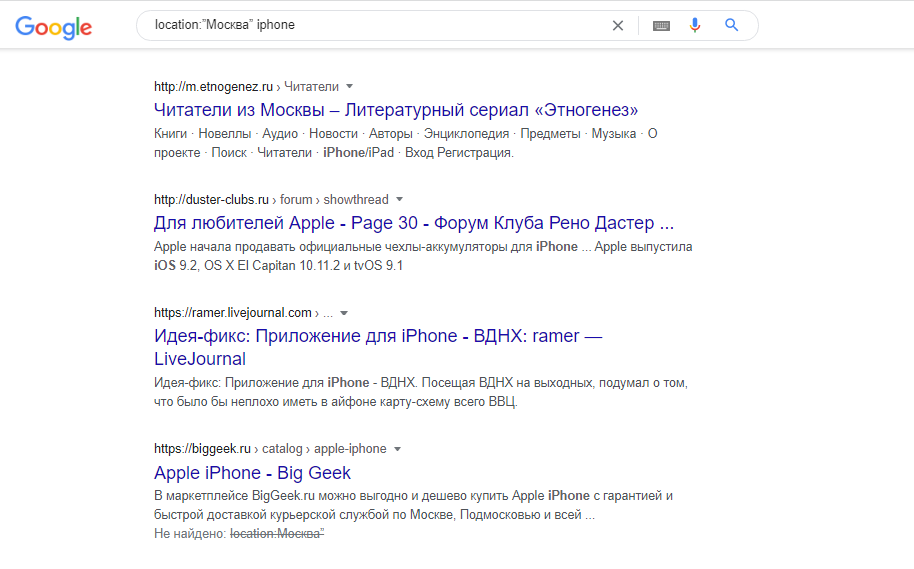Click the http://m.etnogenez.ru URL breadcrumb

click(213, 86)
